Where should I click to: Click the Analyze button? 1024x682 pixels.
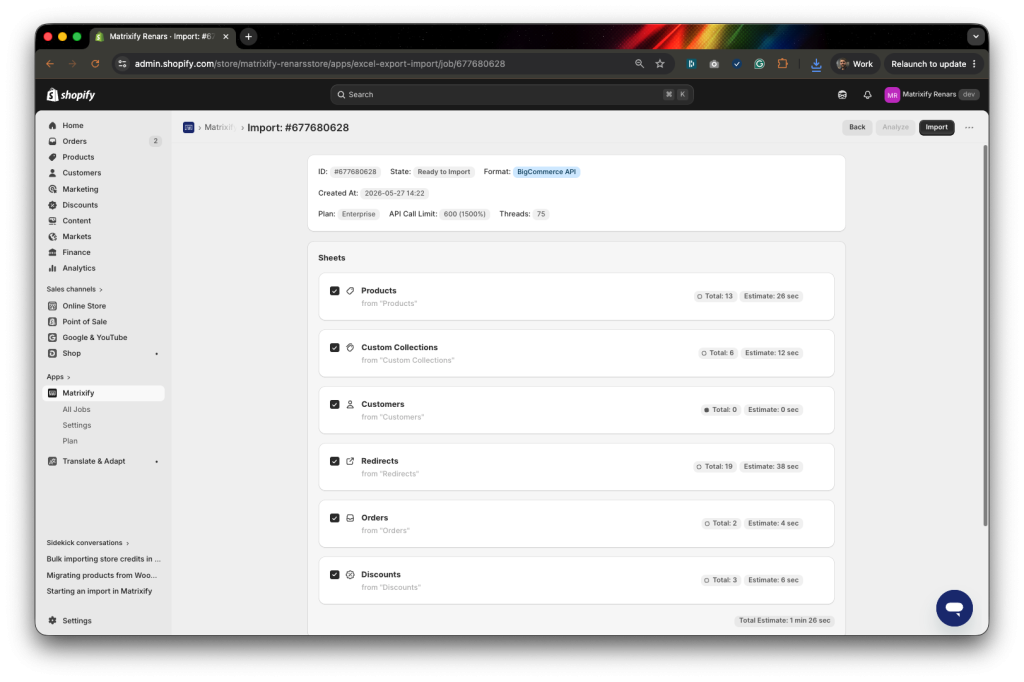(x=895, y=127)
